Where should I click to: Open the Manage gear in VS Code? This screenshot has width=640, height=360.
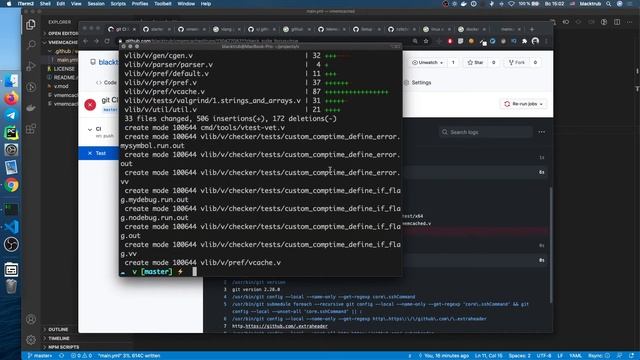click(x=31, y=339)
